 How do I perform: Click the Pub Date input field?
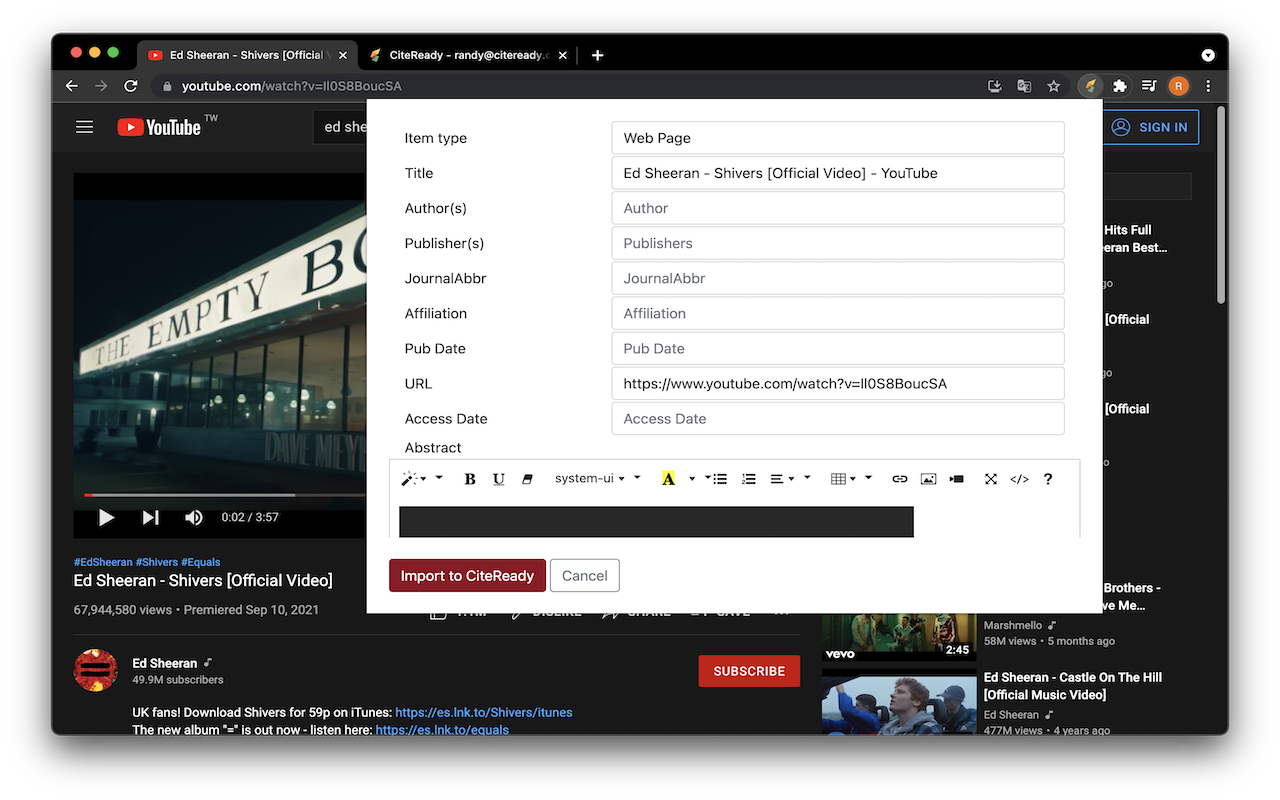(838, 348)
